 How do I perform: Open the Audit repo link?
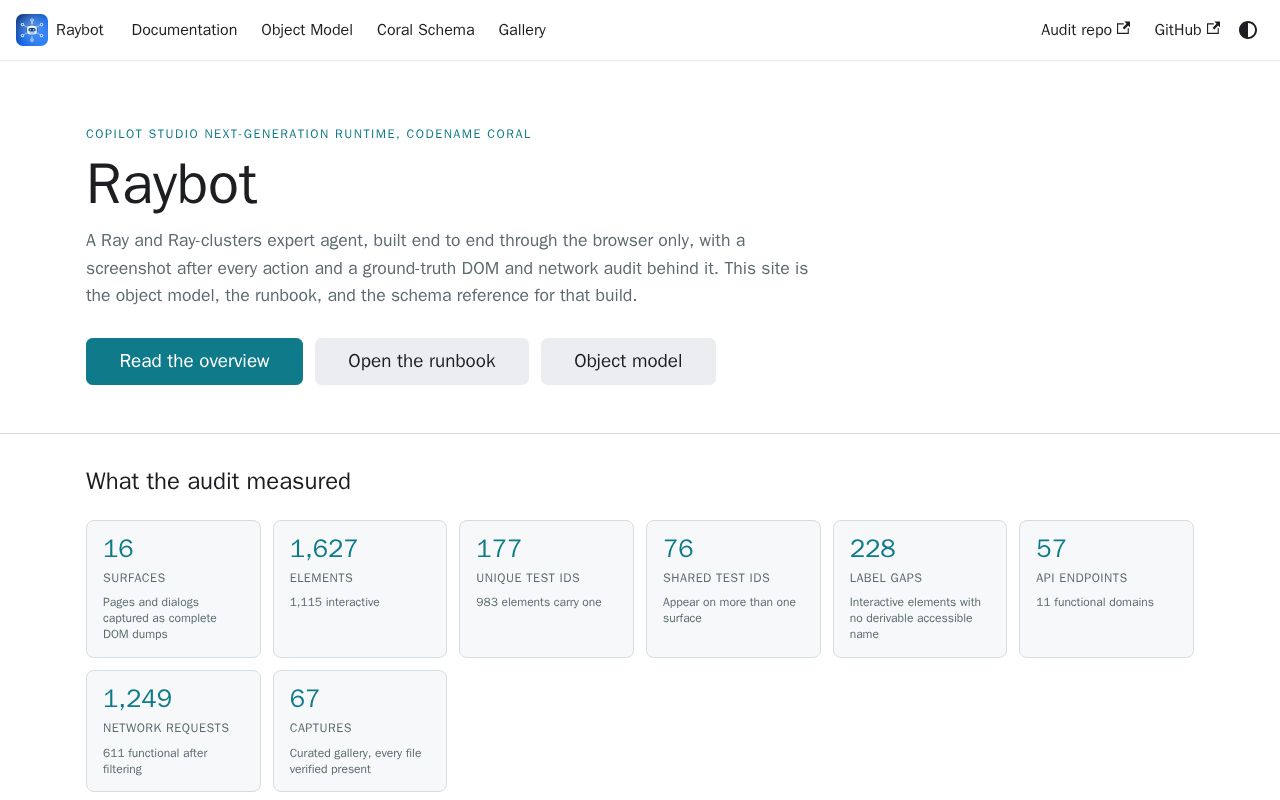point(1085,30)
